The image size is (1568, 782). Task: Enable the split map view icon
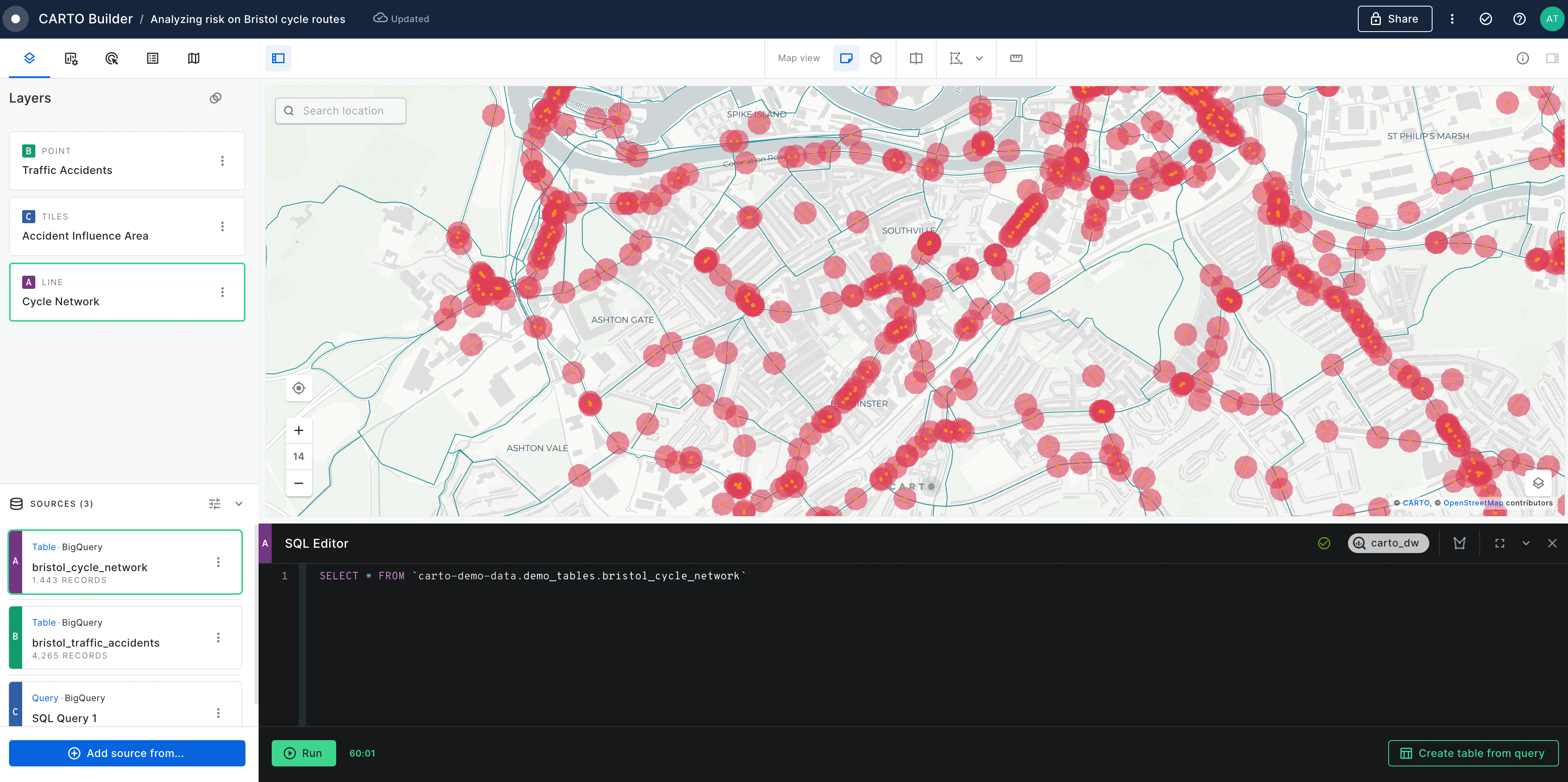[x=916, y=58]
